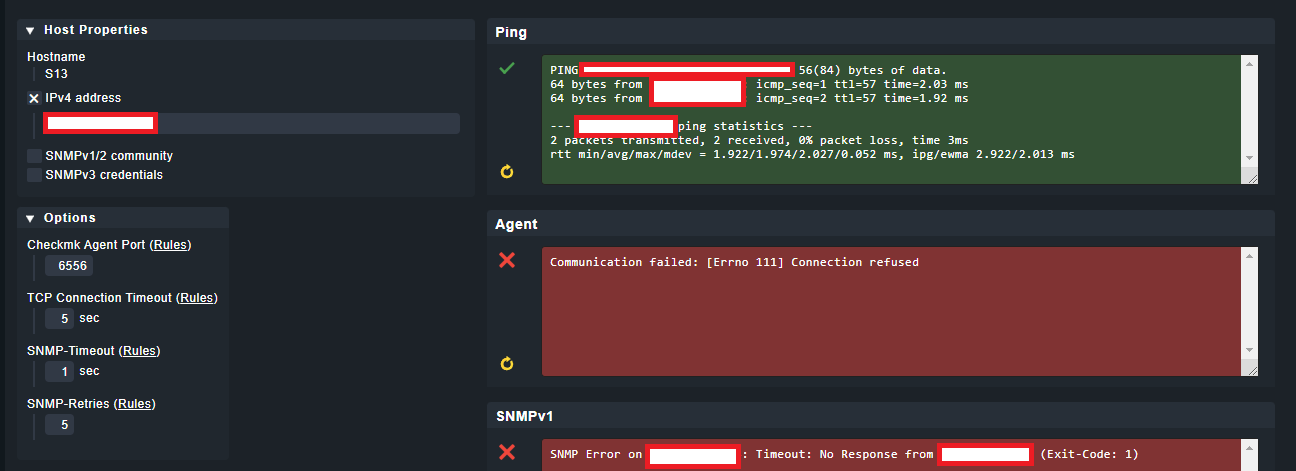
Task: Click the Ping output scroll-up arrow
Action: tap(1249, 64)
